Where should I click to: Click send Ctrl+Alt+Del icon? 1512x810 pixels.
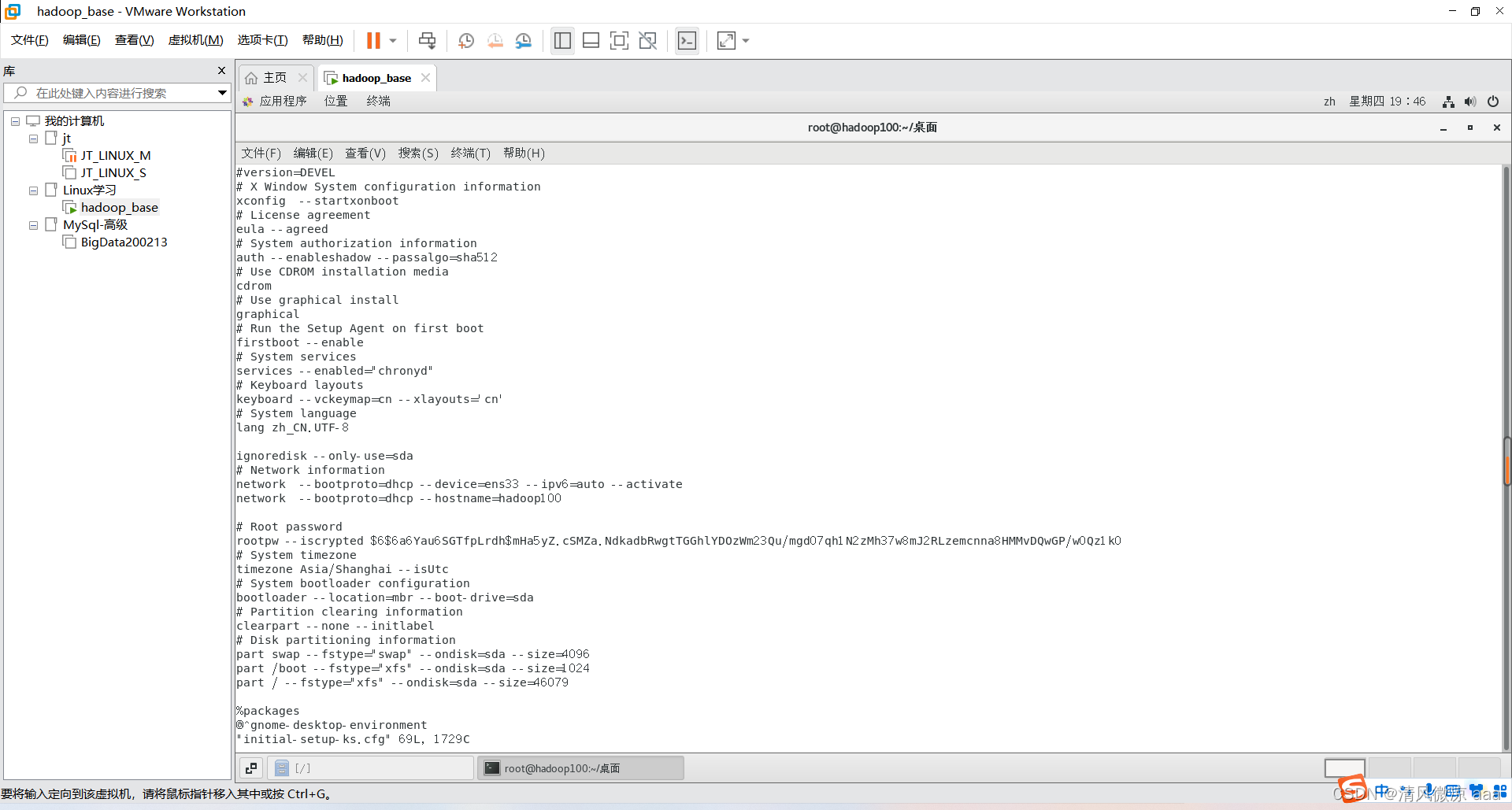click(x=427, y=40)
